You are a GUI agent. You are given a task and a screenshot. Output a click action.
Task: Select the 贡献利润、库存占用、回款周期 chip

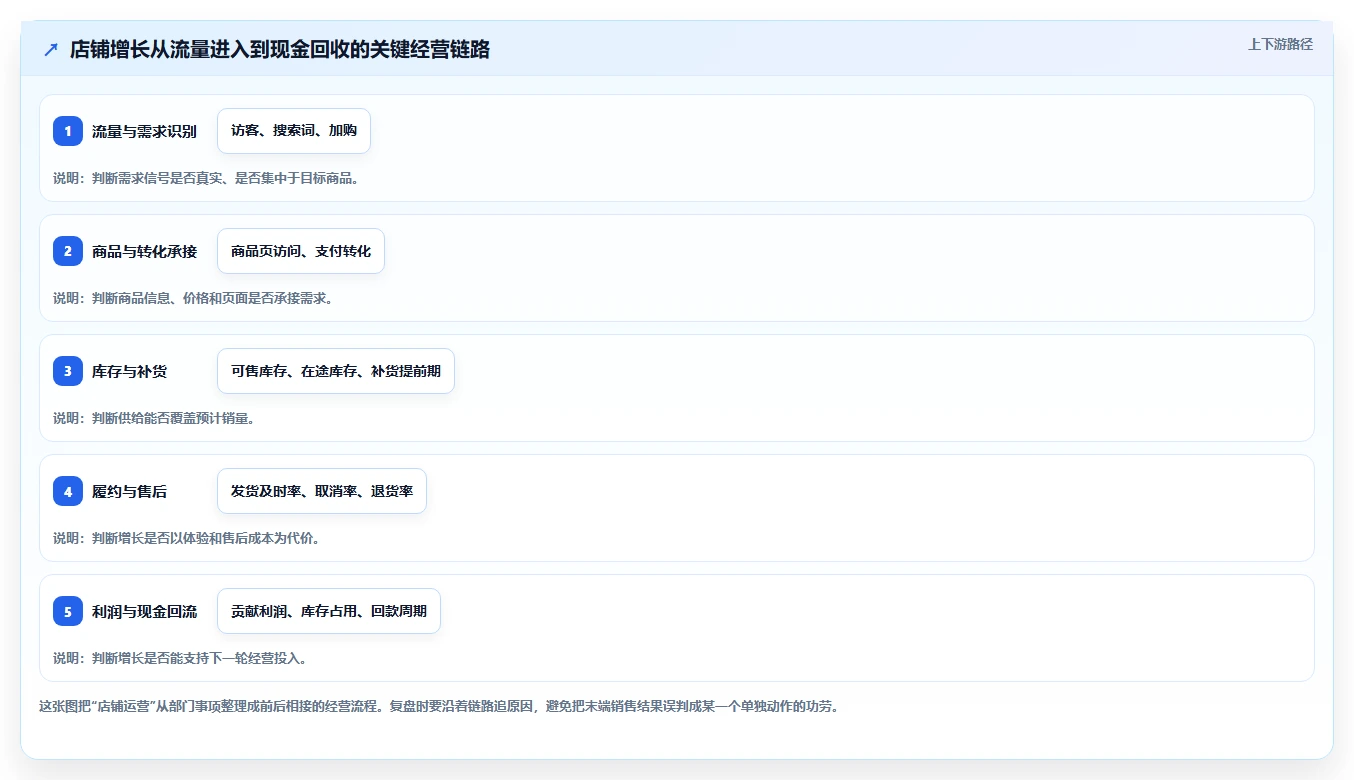pos(329,611)
